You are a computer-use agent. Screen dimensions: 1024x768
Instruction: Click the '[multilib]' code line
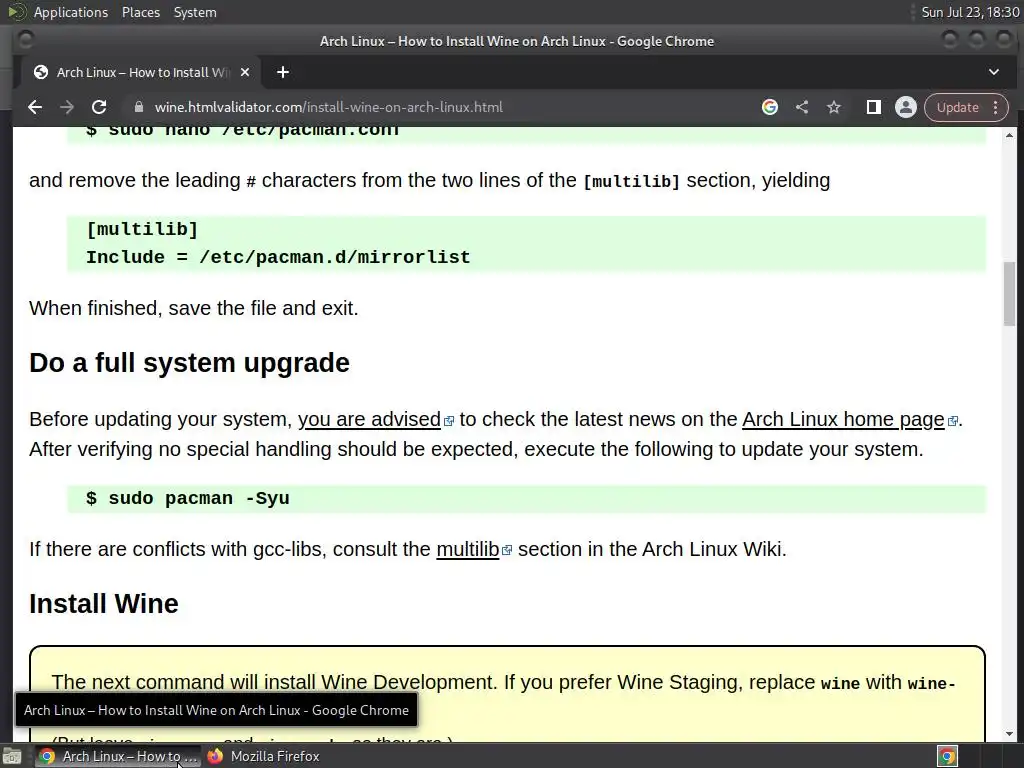click(142, 229)
